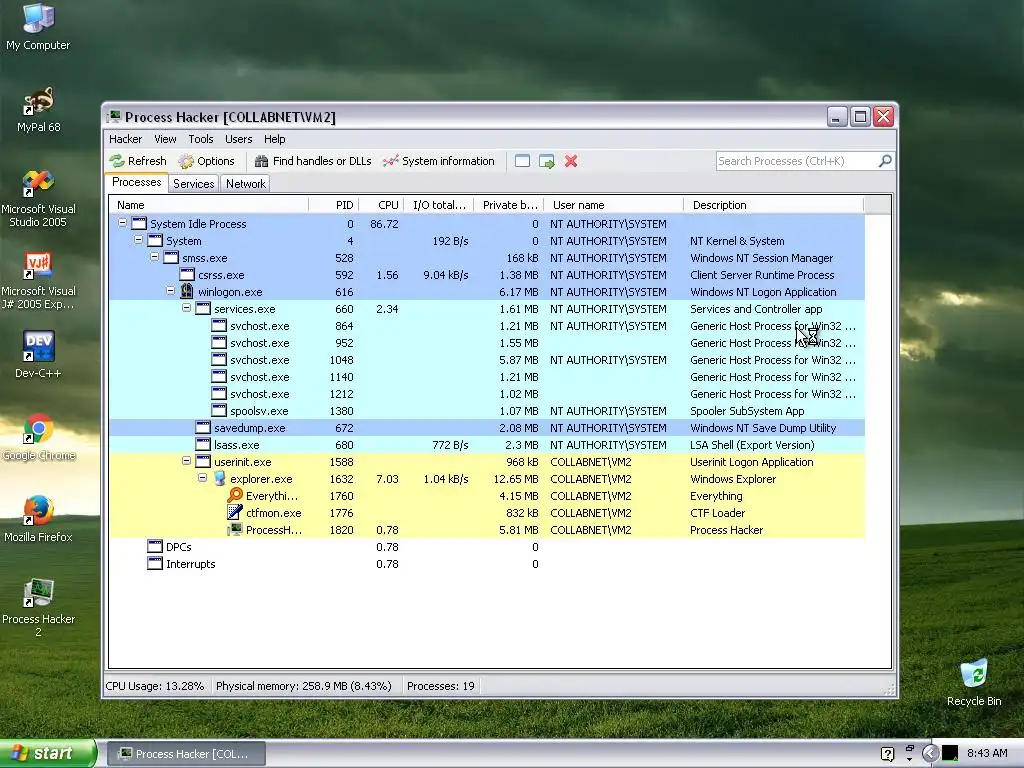Image resolution: width=1024 pixels, height=768 pixels.
Task: Collapse the explorer.exe tree node
Action: tap(202, 477)
